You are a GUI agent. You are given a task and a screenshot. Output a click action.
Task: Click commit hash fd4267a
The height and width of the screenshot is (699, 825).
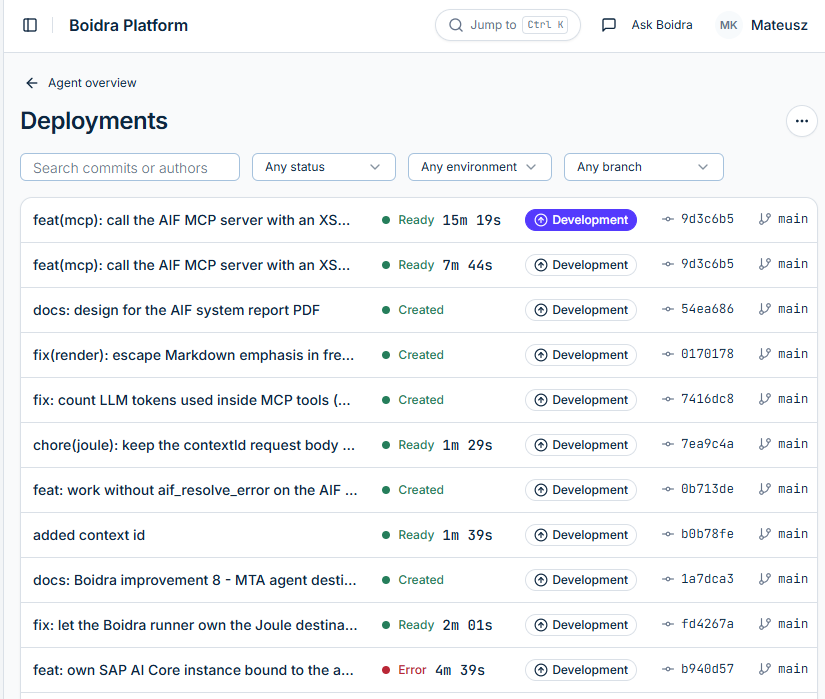(707, 624)
